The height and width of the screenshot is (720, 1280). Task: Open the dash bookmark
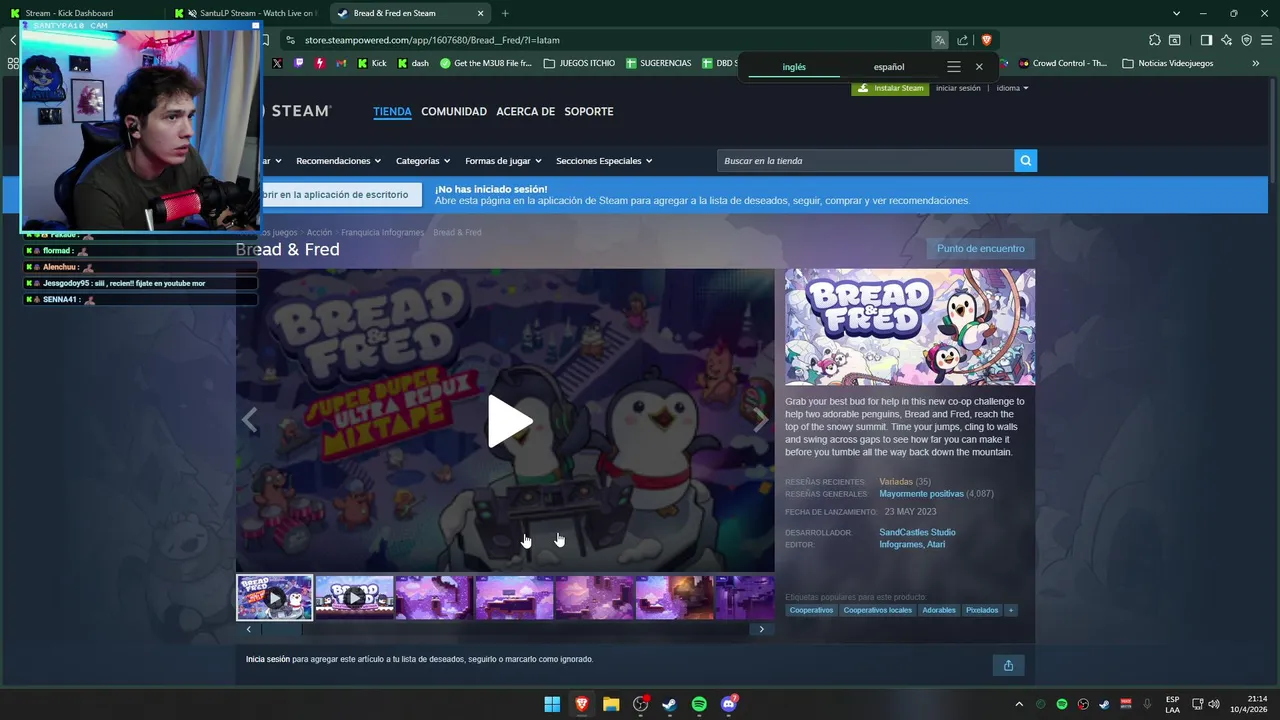coord(413,63)
